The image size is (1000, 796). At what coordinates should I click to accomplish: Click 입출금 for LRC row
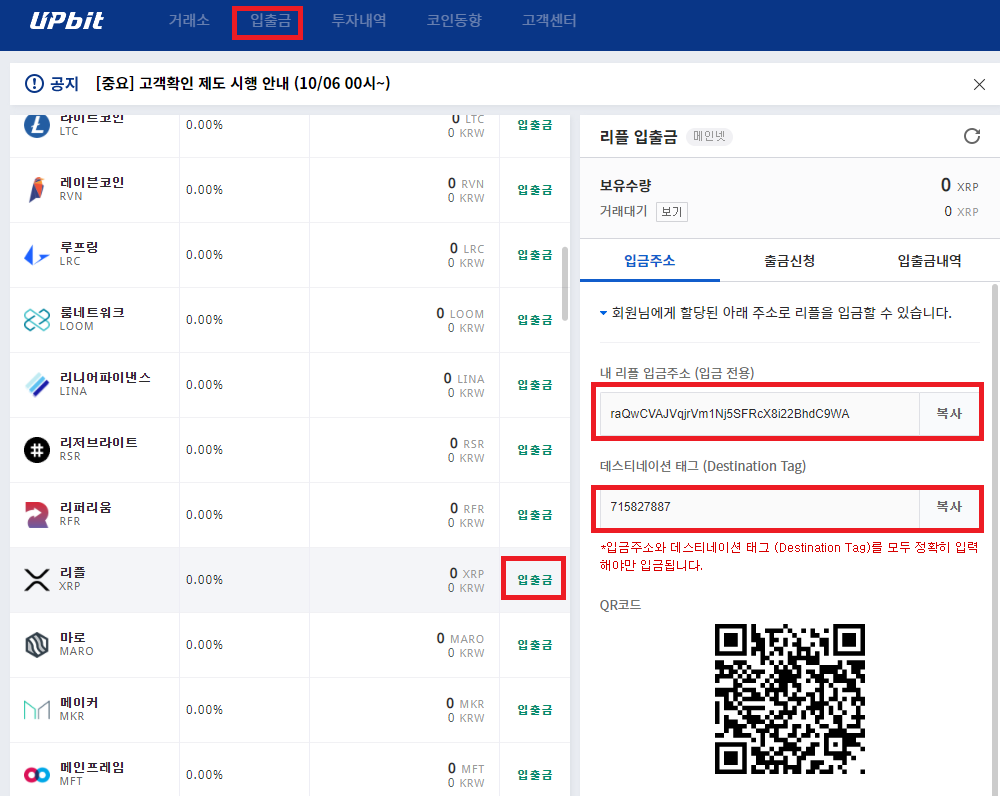click(x=534, y=255)
